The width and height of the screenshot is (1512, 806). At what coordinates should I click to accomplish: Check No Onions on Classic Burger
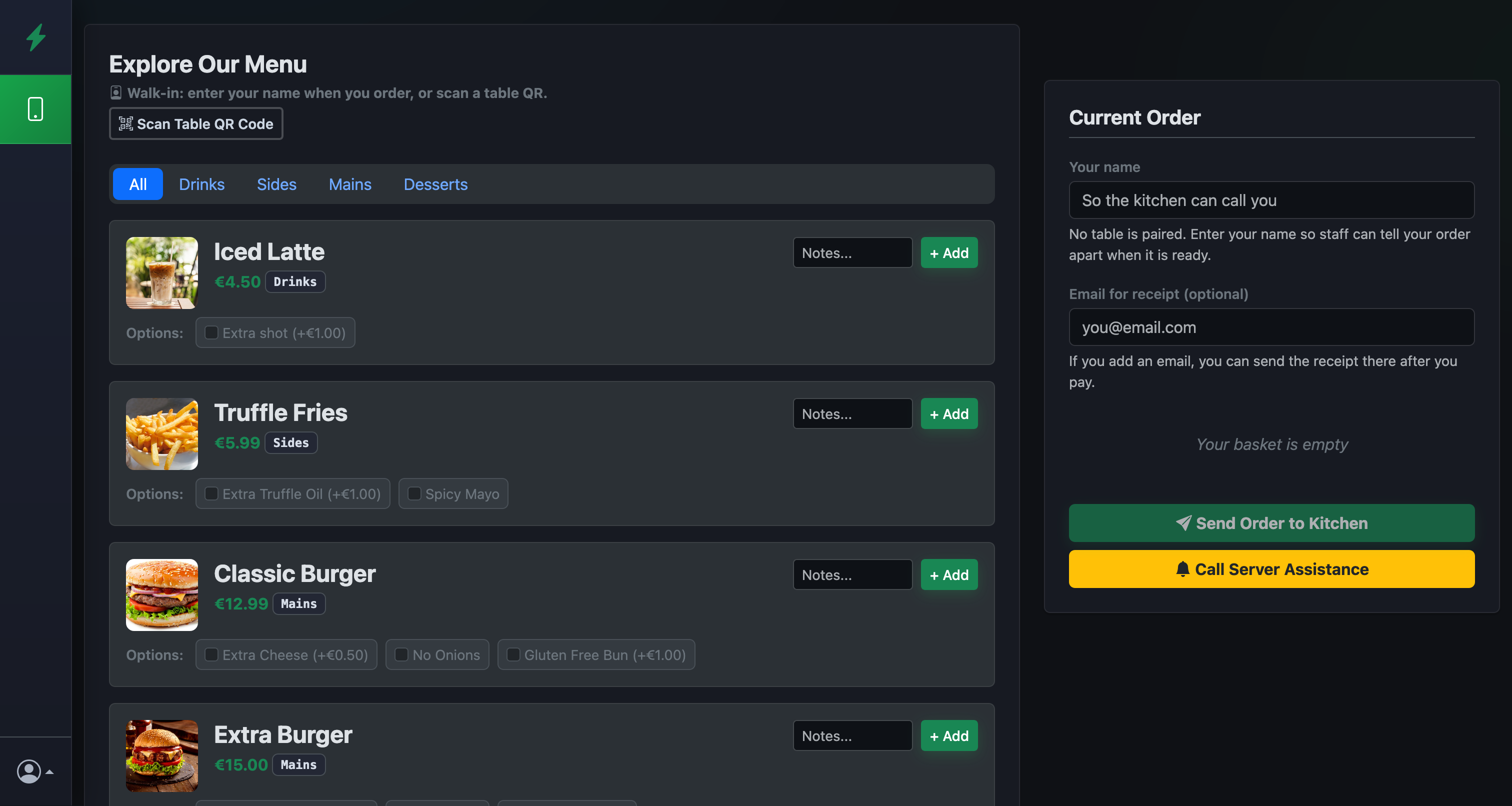[401, 654]
